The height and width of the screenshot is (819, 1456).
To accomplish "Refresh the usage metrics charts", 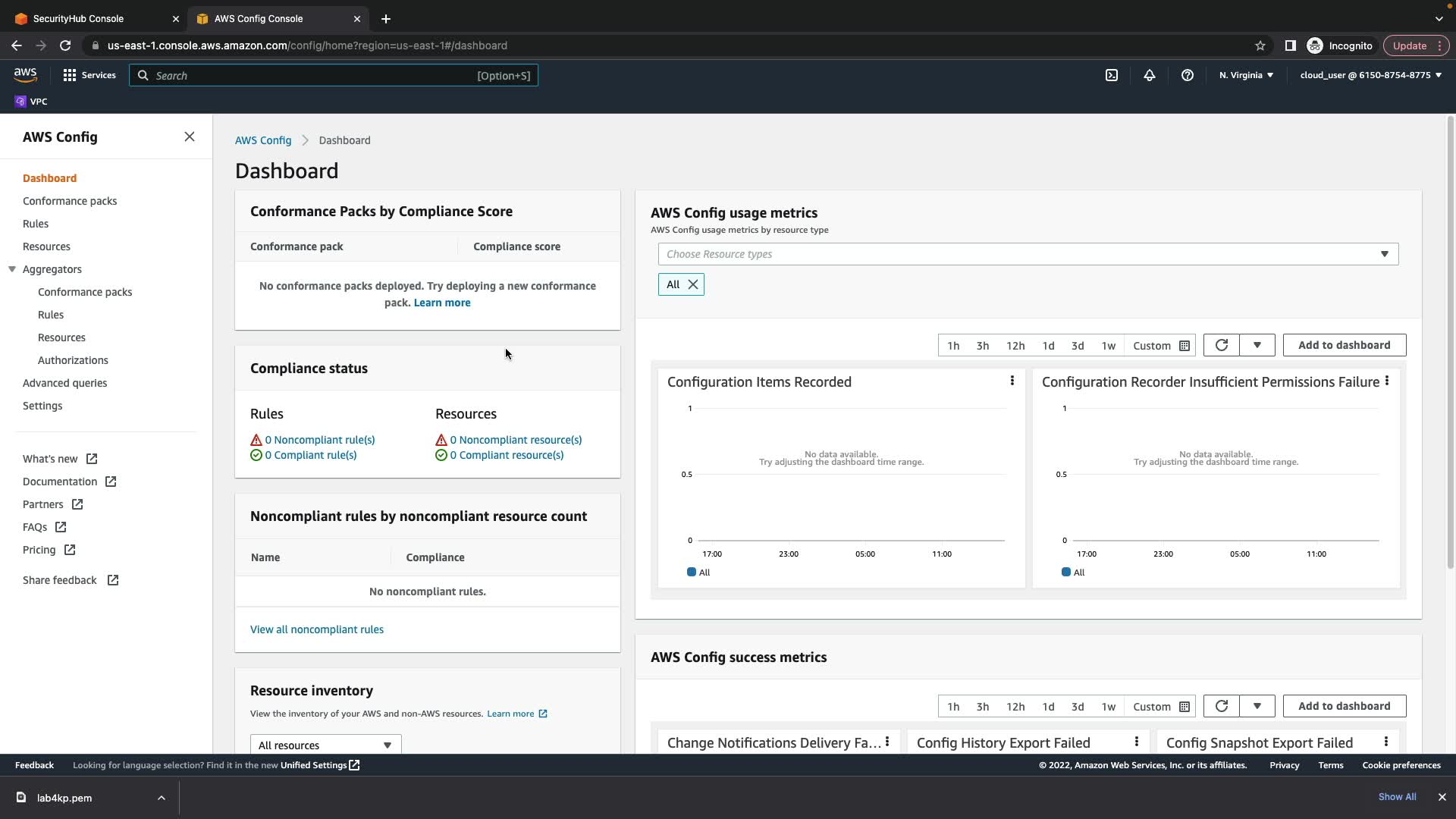I will tap(1221, 345).
